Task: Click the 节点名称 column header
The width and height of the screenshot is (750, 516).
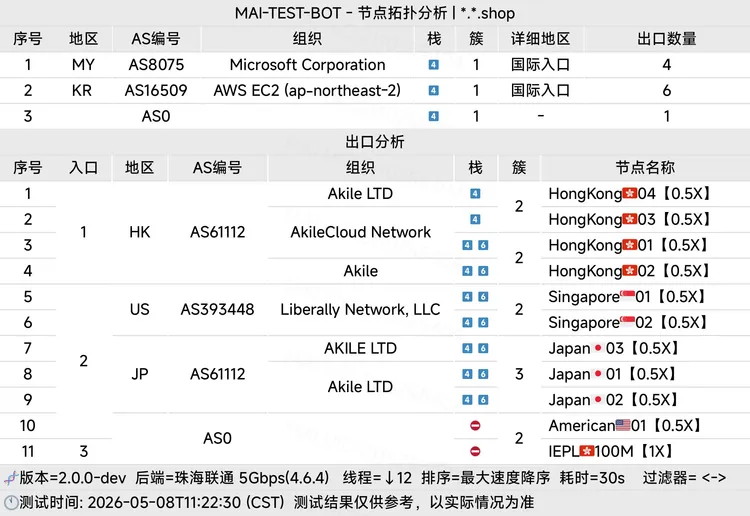Action: [x=645, y=168]
